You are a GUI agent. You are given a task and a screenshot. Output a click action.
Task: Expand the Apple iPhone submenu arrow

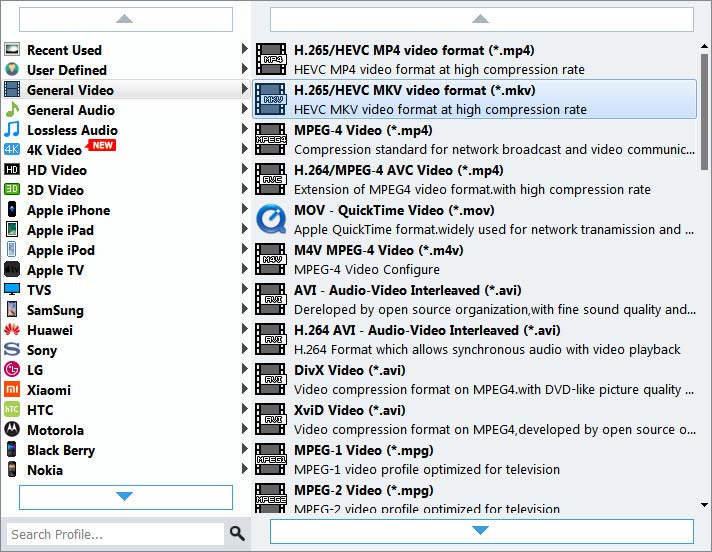click(x=244, y=210)
